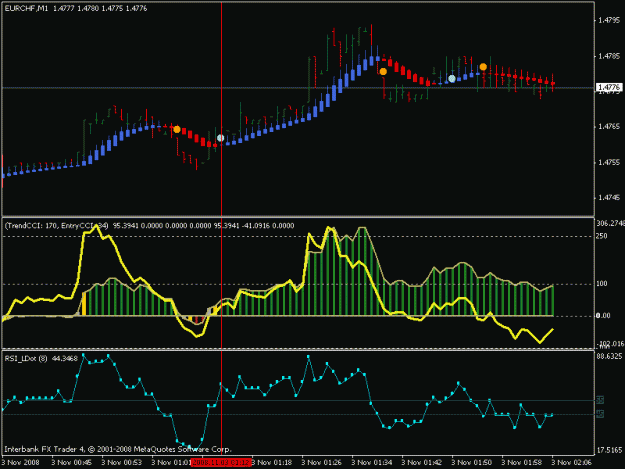Click the '3 Nov 01:58' time axis label

[x=521, y=463]
